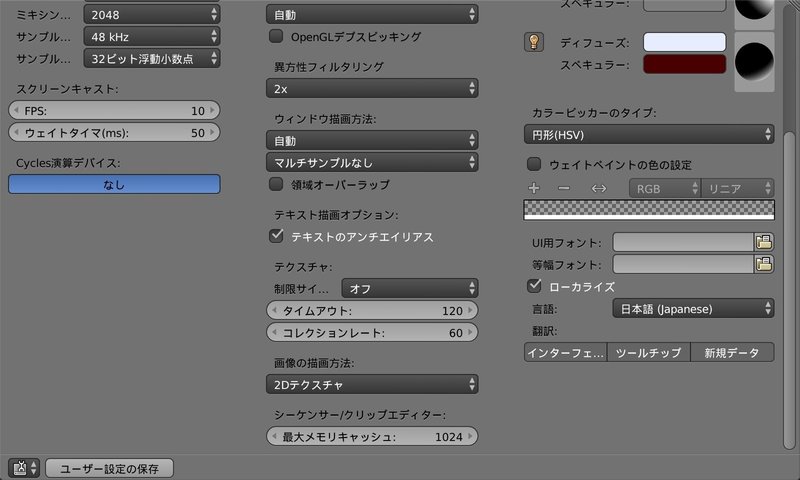Open the 日本語 (Japanese) language dropdown
Image resolution: width=800 pixels, height=480 pixels.
pyautogui.click(x=693, y=309)
